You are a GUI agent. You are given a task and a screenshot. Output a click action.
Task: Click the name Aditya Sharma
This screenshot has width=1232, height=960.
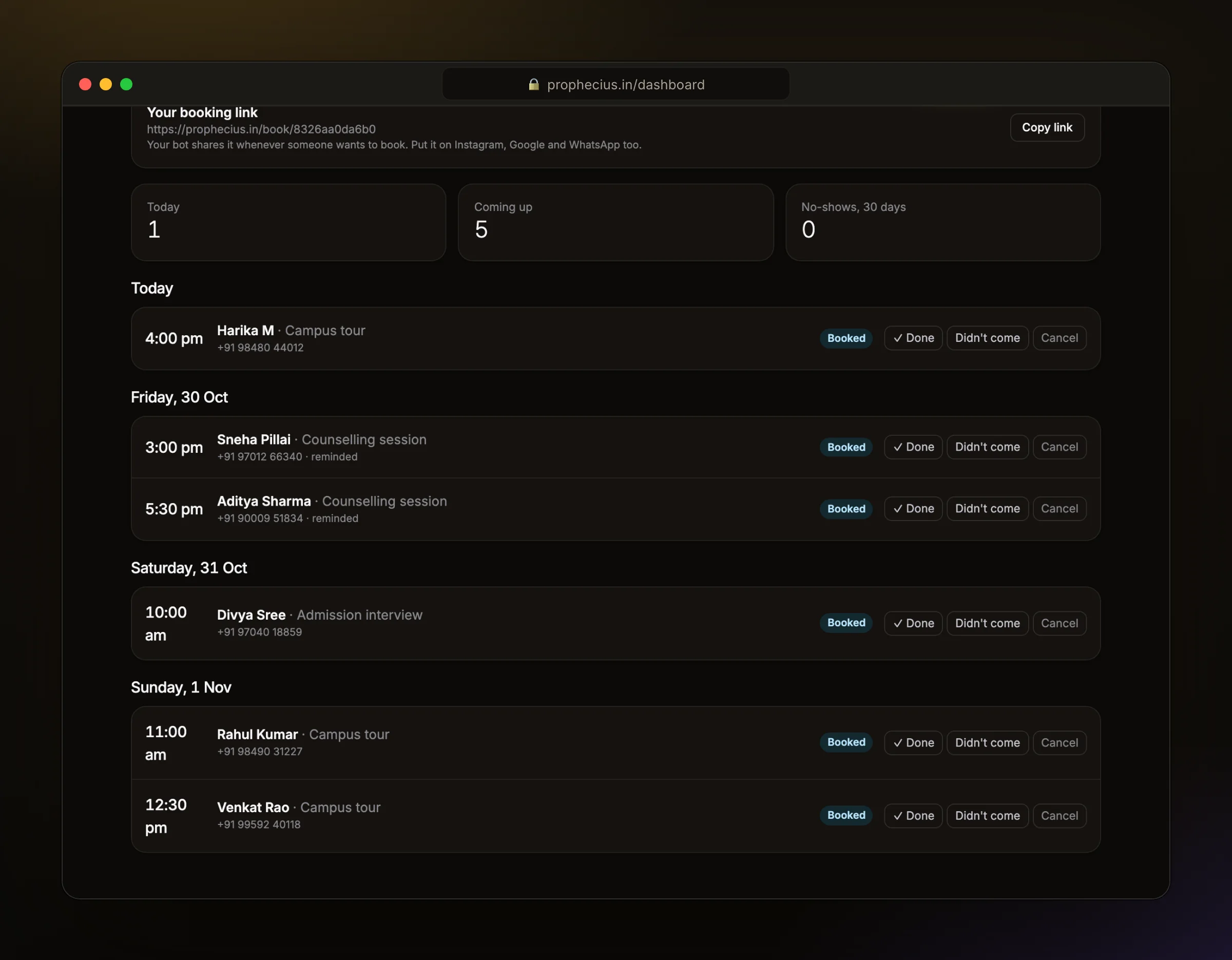(x=264, y=502)
